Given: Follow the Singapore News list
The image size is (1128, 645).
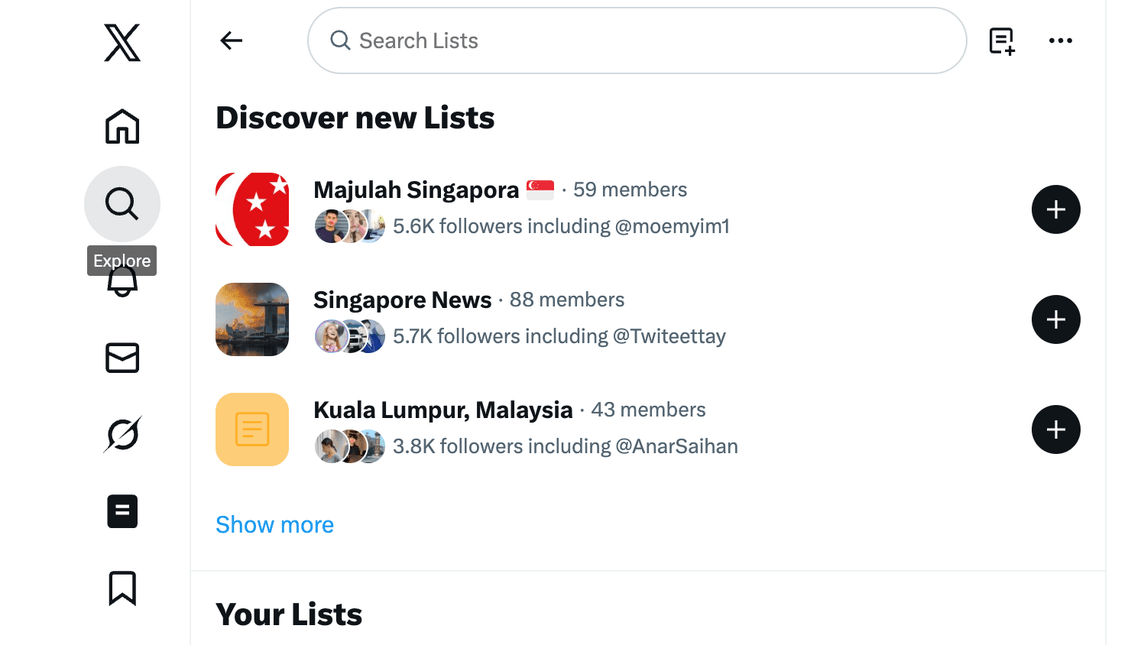Looking at the screenshot, I should coord(1055,319).
